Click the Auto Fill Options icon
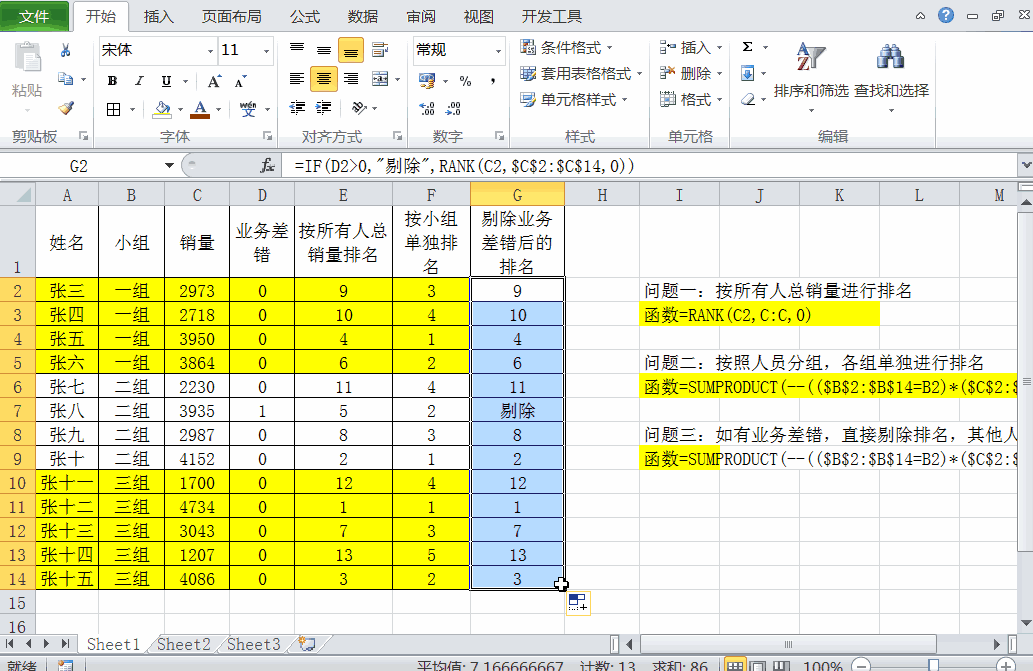This screenshot has height=671, width=1033. (x=578, y=603)
